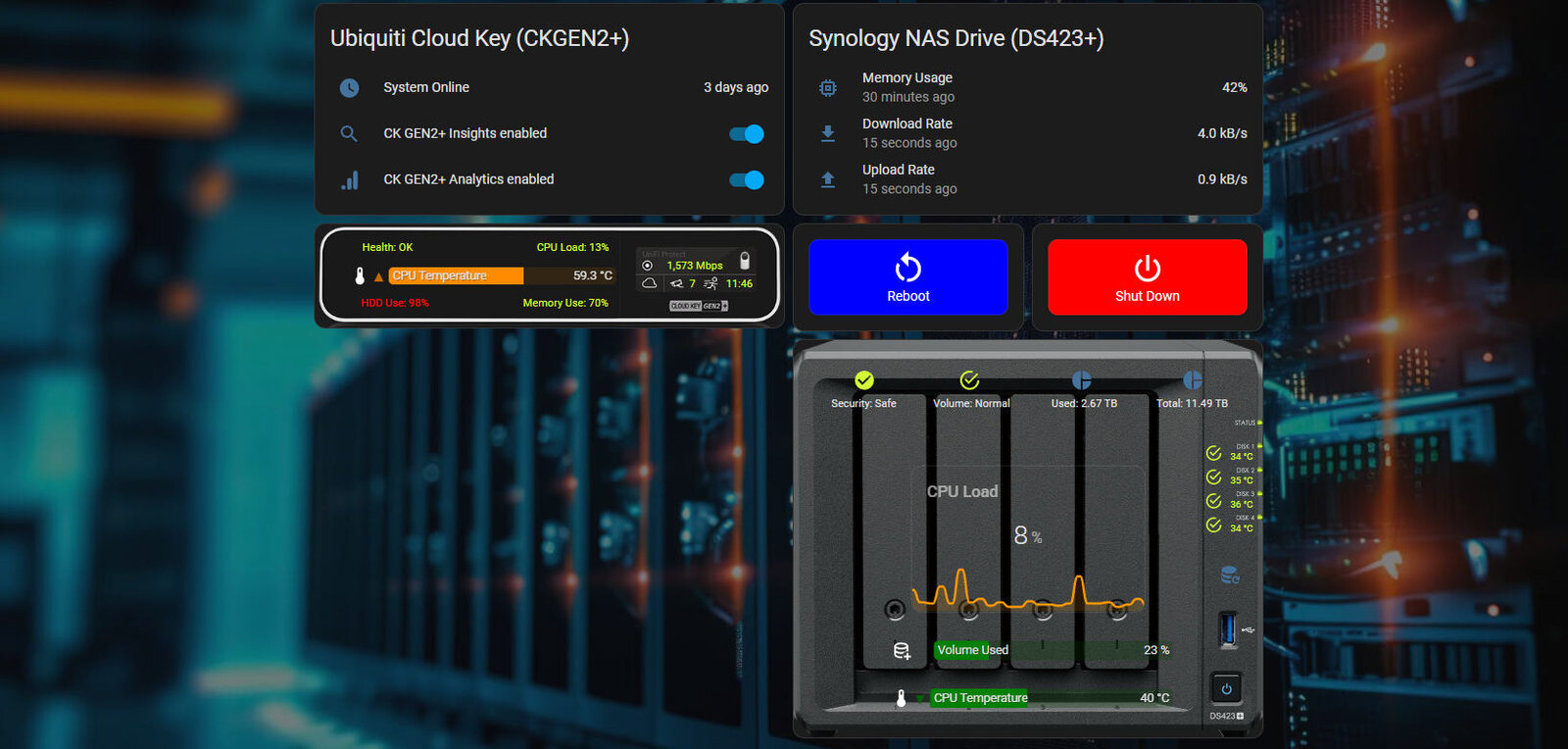1568x749 pixels.
Task: Click the database sync icon on NAS
Action: tap(1229, 575)
